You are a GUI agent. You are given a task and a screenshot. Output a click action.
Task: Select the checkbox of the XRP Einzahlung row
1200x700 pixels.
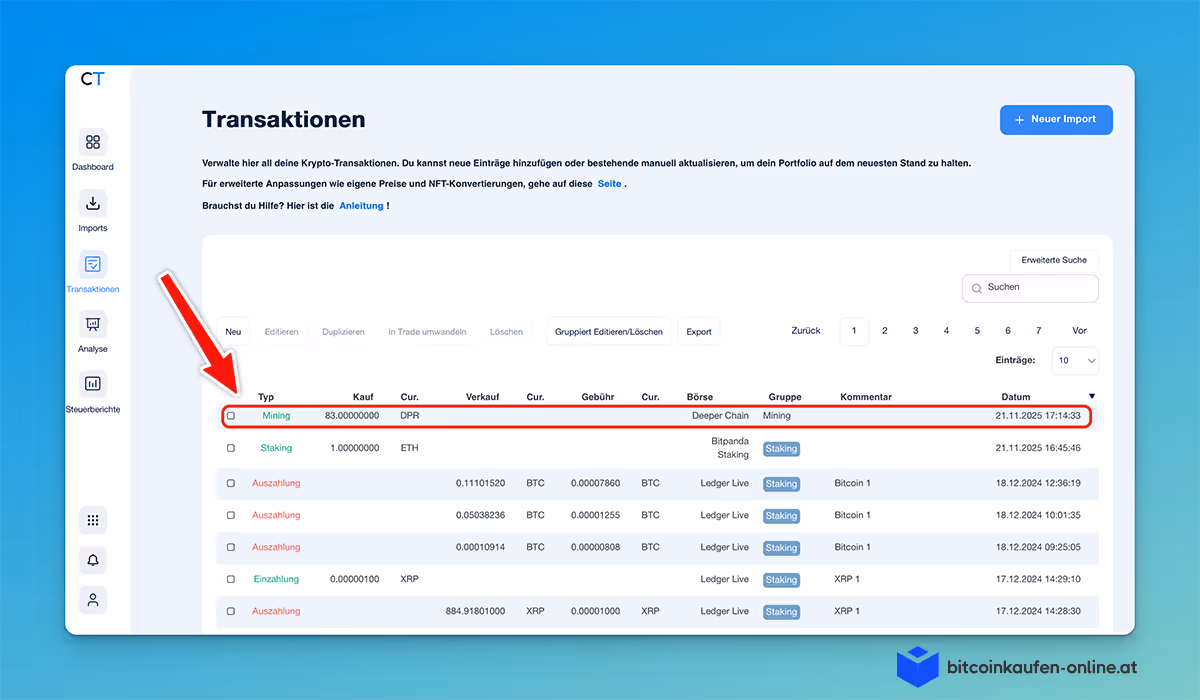pos(230,579)
